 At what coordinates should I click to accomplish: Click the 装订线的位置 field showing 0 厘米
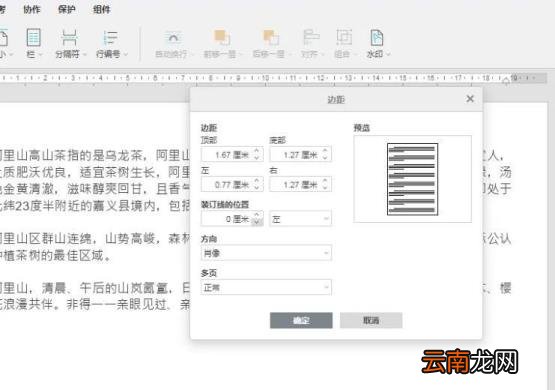point(232,219)
